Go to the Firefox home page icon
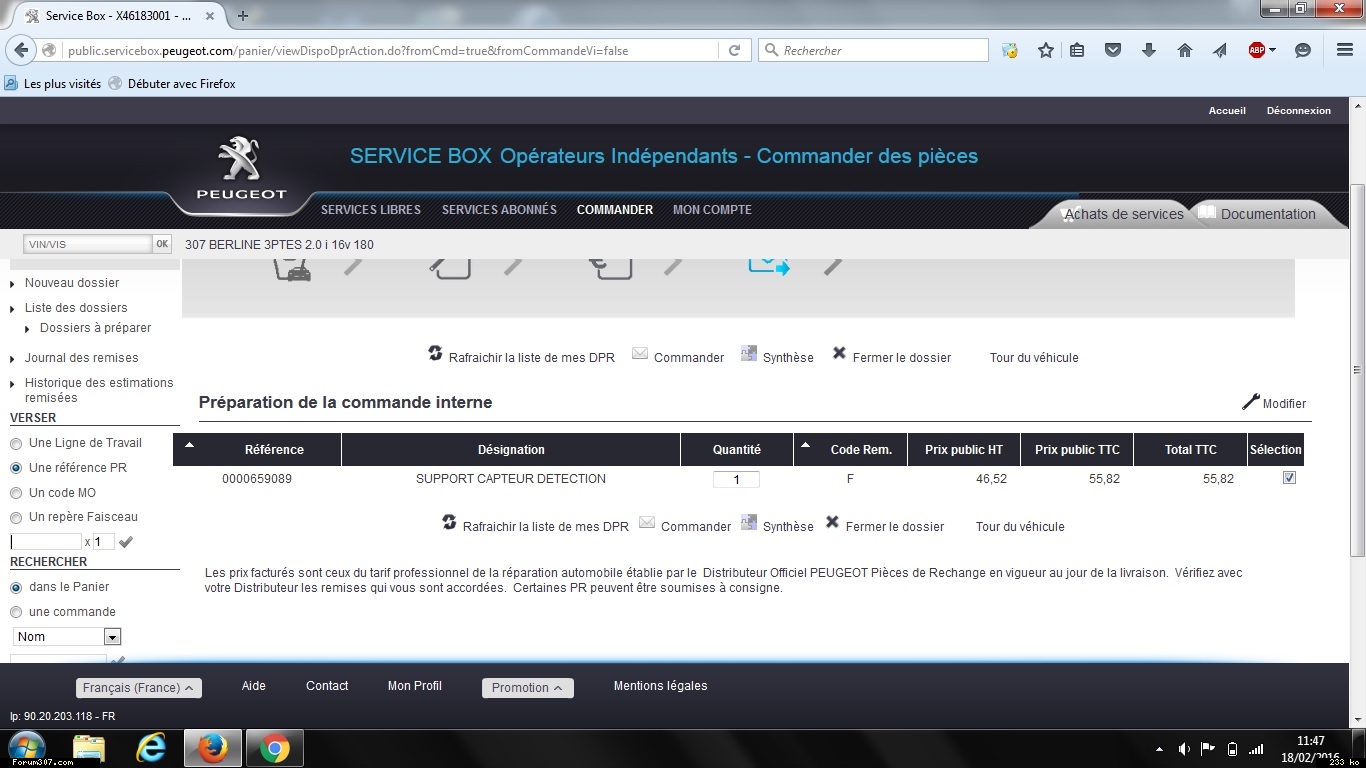The image size is (1366, 768). [1185, 50]
